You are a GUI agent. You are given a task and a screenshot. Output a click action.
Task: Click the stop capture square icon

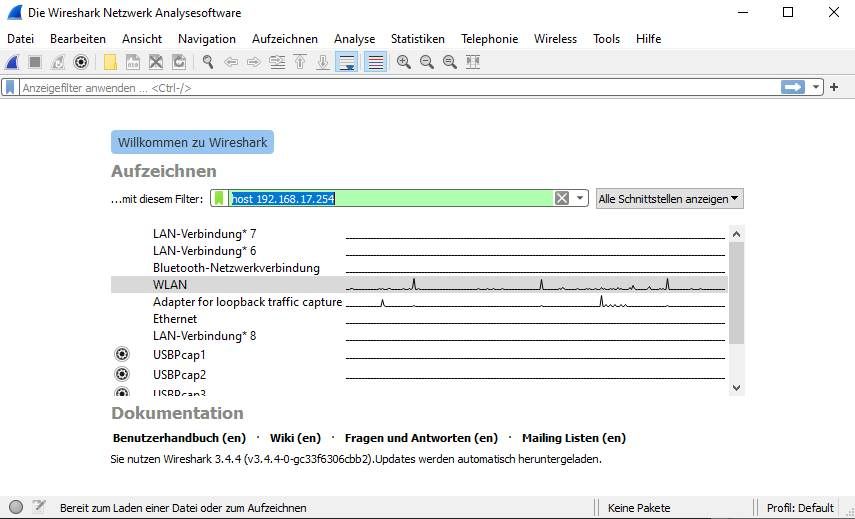point(35,62)
